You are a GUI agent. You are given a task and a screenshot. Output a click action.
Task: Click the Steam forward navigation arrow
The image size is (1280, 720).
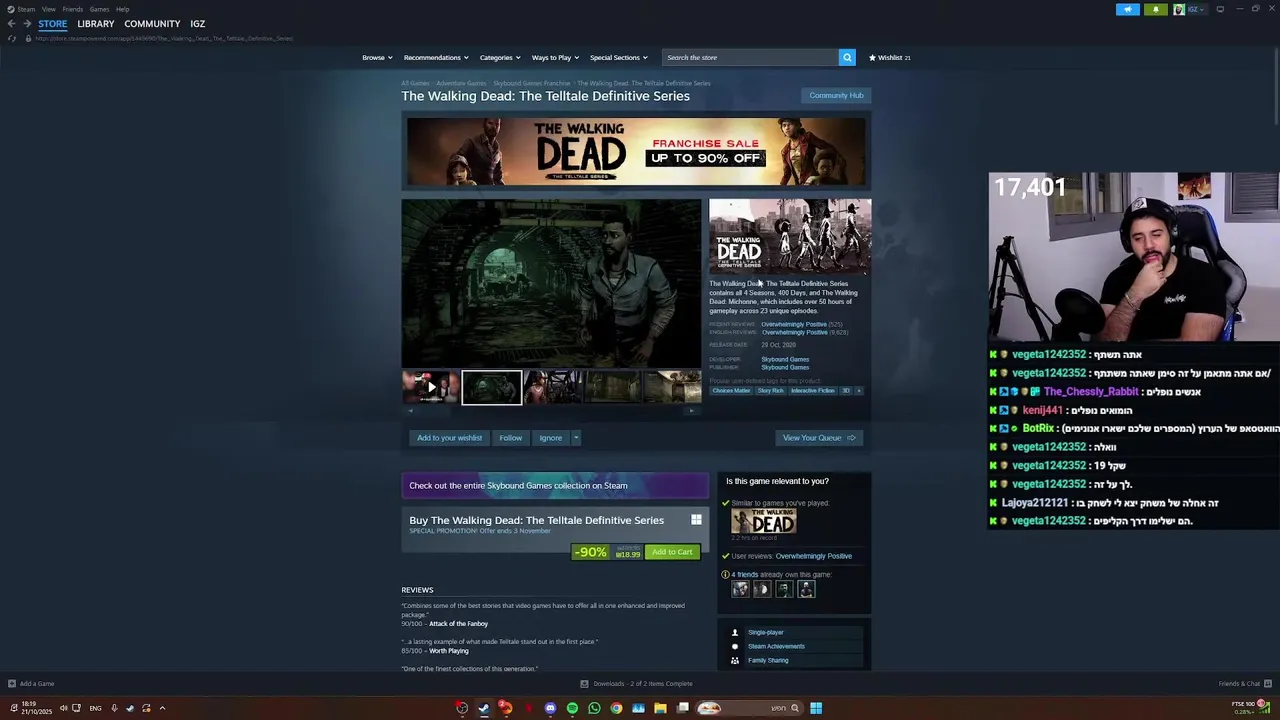pyautogui.click(x=26, y=24)
